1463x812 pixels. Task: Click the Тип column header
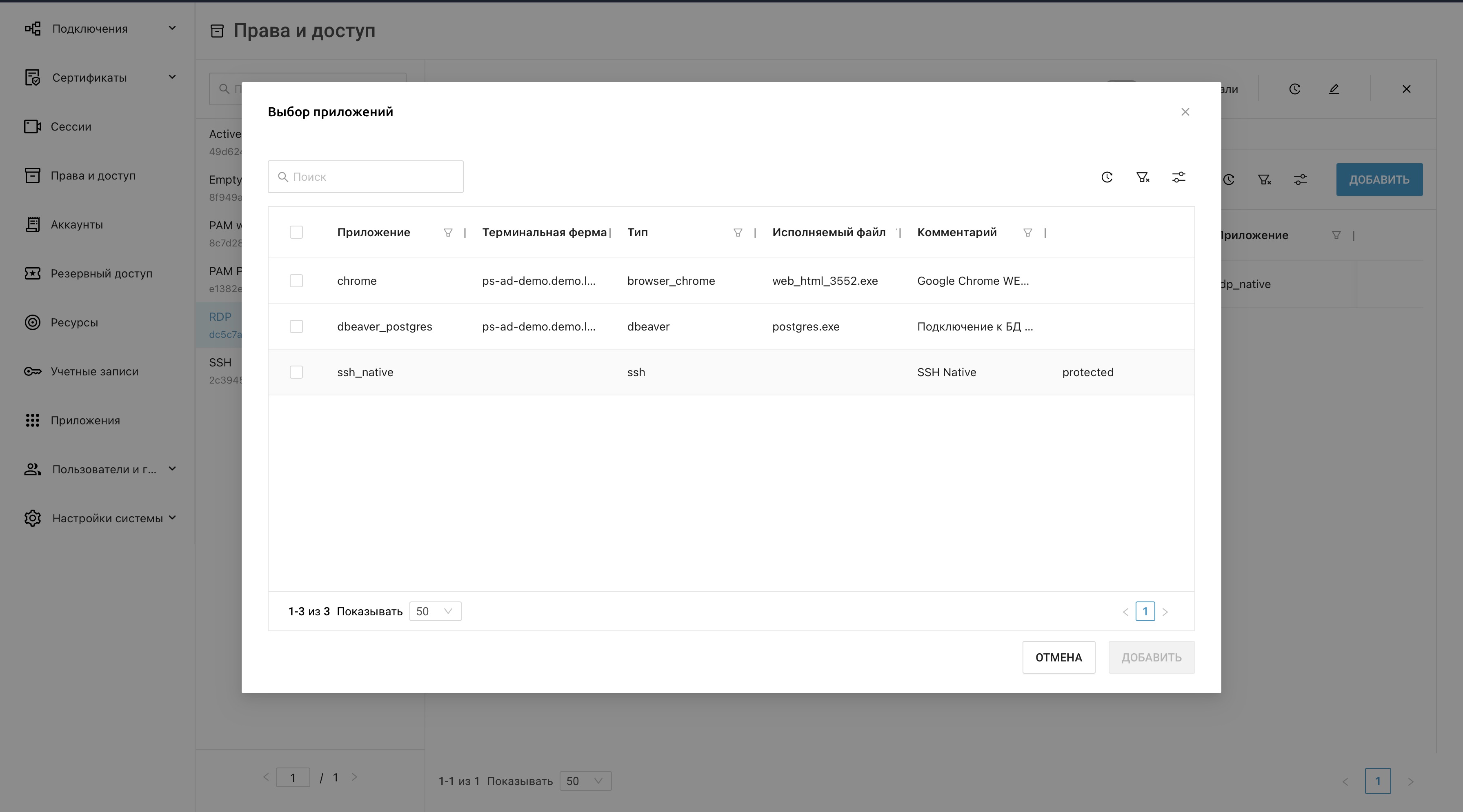coord(638,232)
